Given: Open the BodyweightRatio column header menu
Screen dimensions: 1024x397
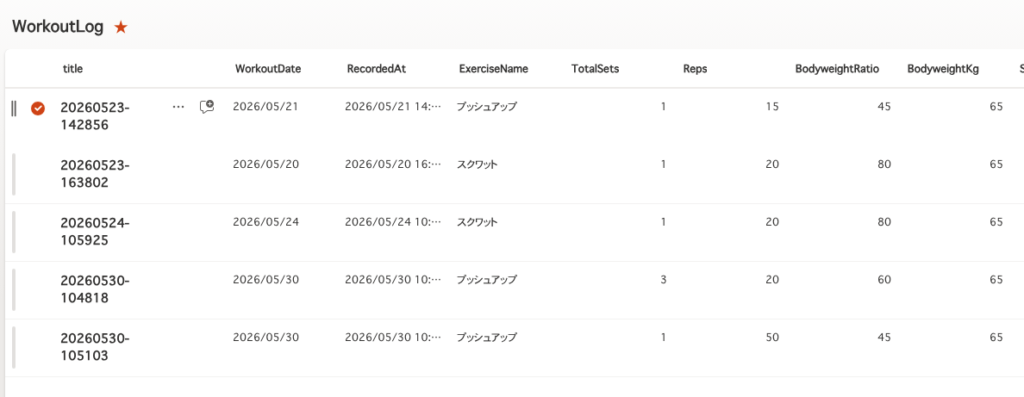Looking at the screenshot, I should pyautogui.click(x=837, y=69).
